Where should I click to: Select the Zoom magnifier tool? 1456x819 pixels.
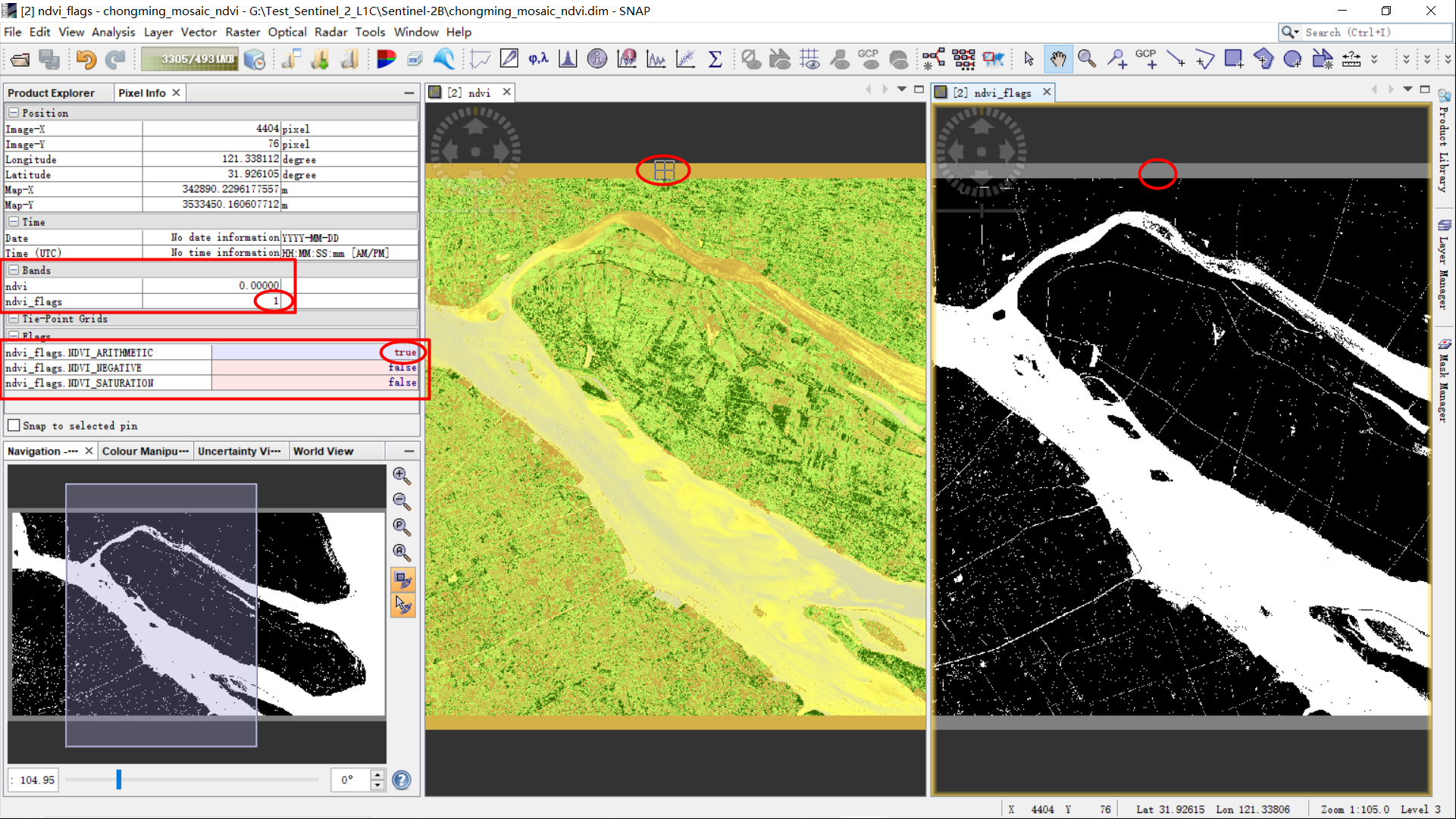point(1087,59)
